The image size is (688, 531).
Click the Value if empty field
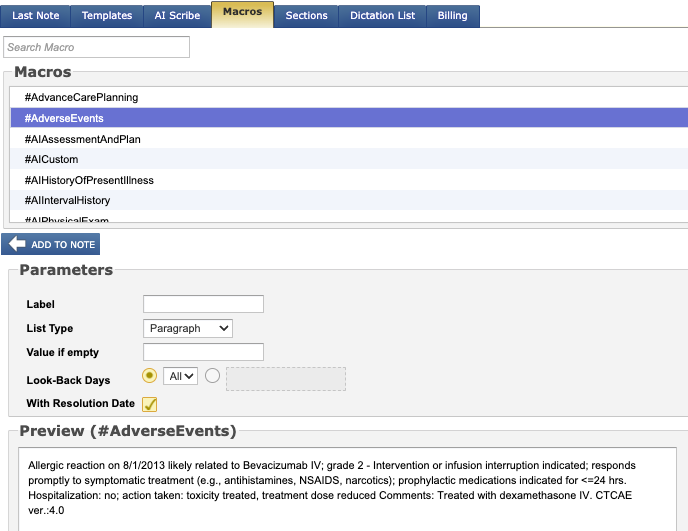pos(203,352)
